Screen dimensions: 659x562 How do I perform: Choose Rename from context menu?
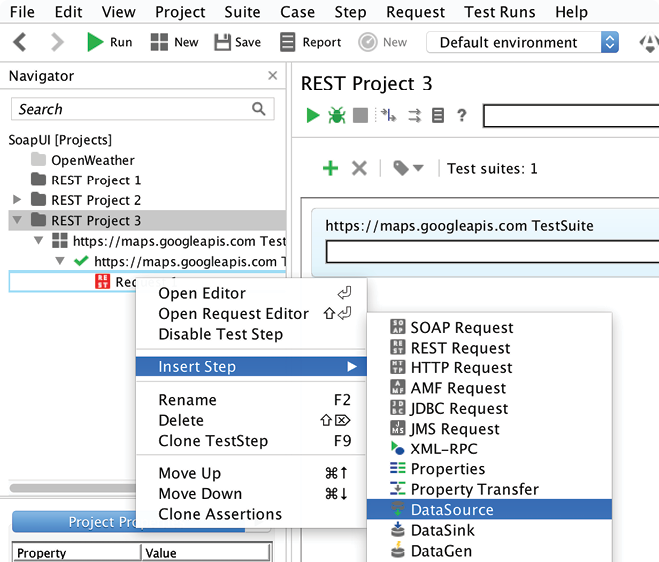pos(251,400)
